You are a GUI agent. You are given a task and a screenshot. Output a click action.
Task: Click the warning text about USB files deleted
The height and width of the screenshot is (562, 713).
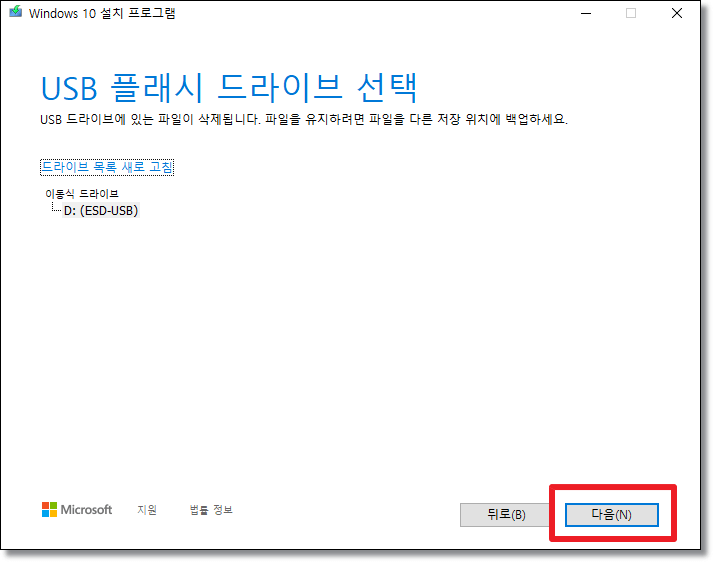[x=304, y=120]
